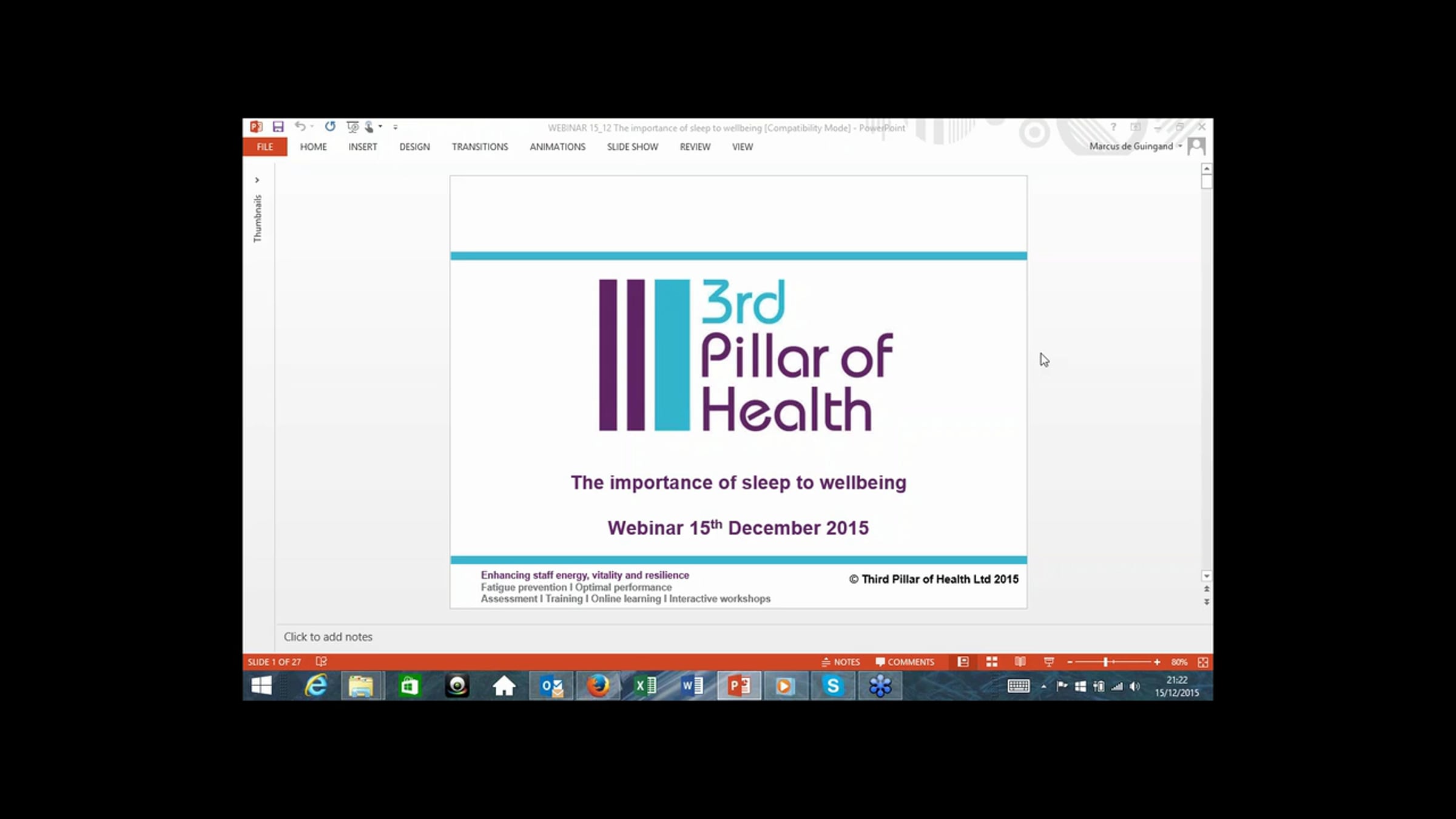Open Ribbon Display Options button
The image size is (1456, 819).
[x=1135, y=127]
